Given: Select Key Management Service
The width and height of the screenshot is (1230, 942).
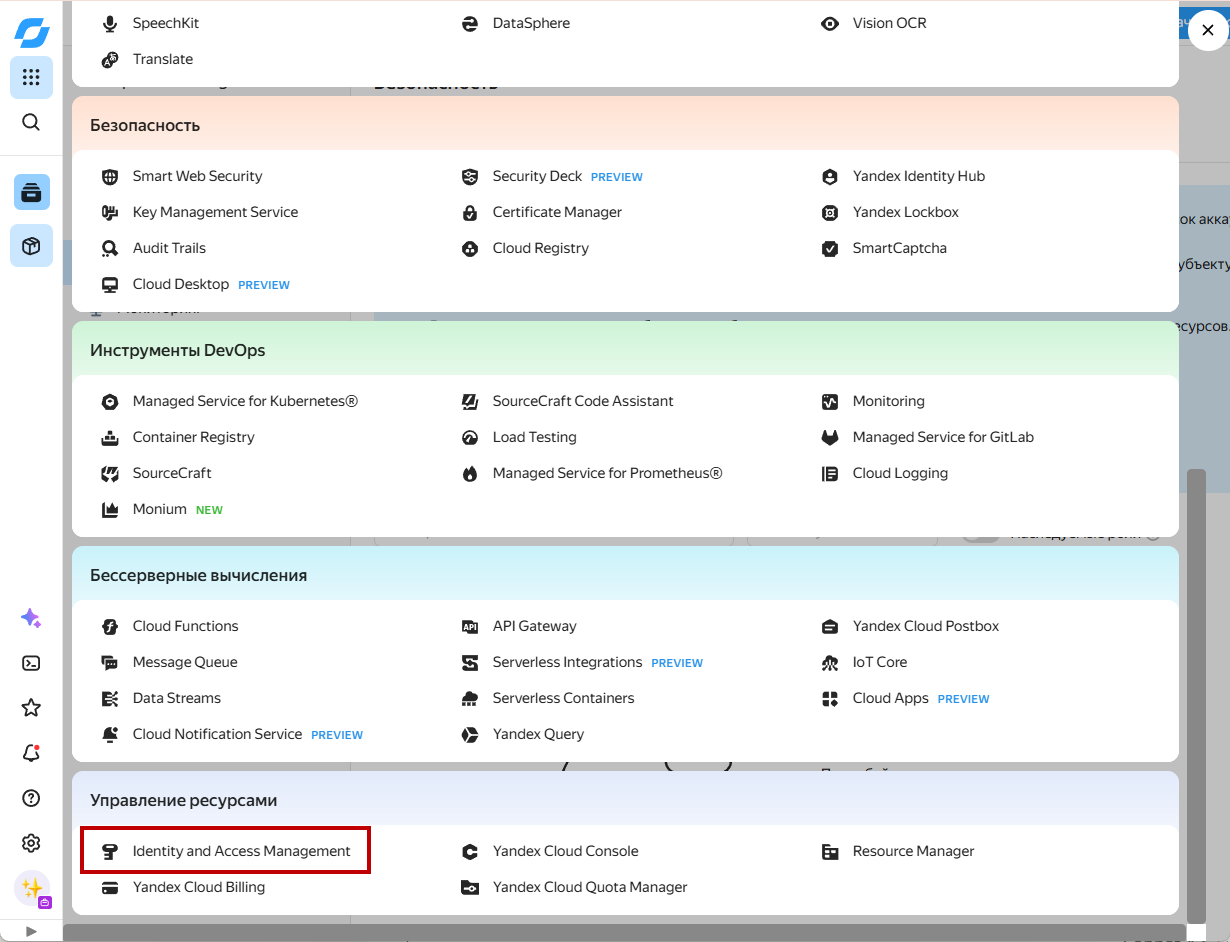Looking at the screenshot, I should pos(215,212).
